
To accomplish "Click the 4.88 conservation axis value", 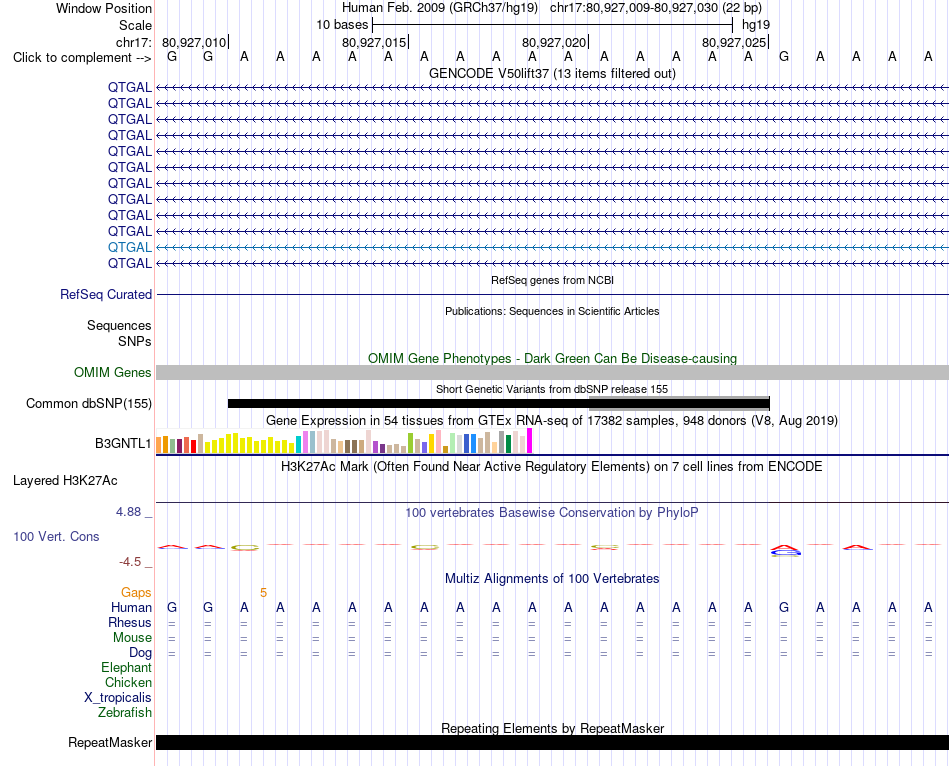I will pyautogui.click(x=128, y=511).
